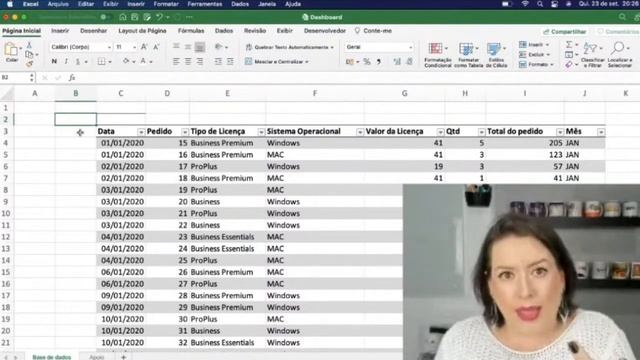Open Estilos de Célula
Screen dimensions: 640x360
point(496,55)
